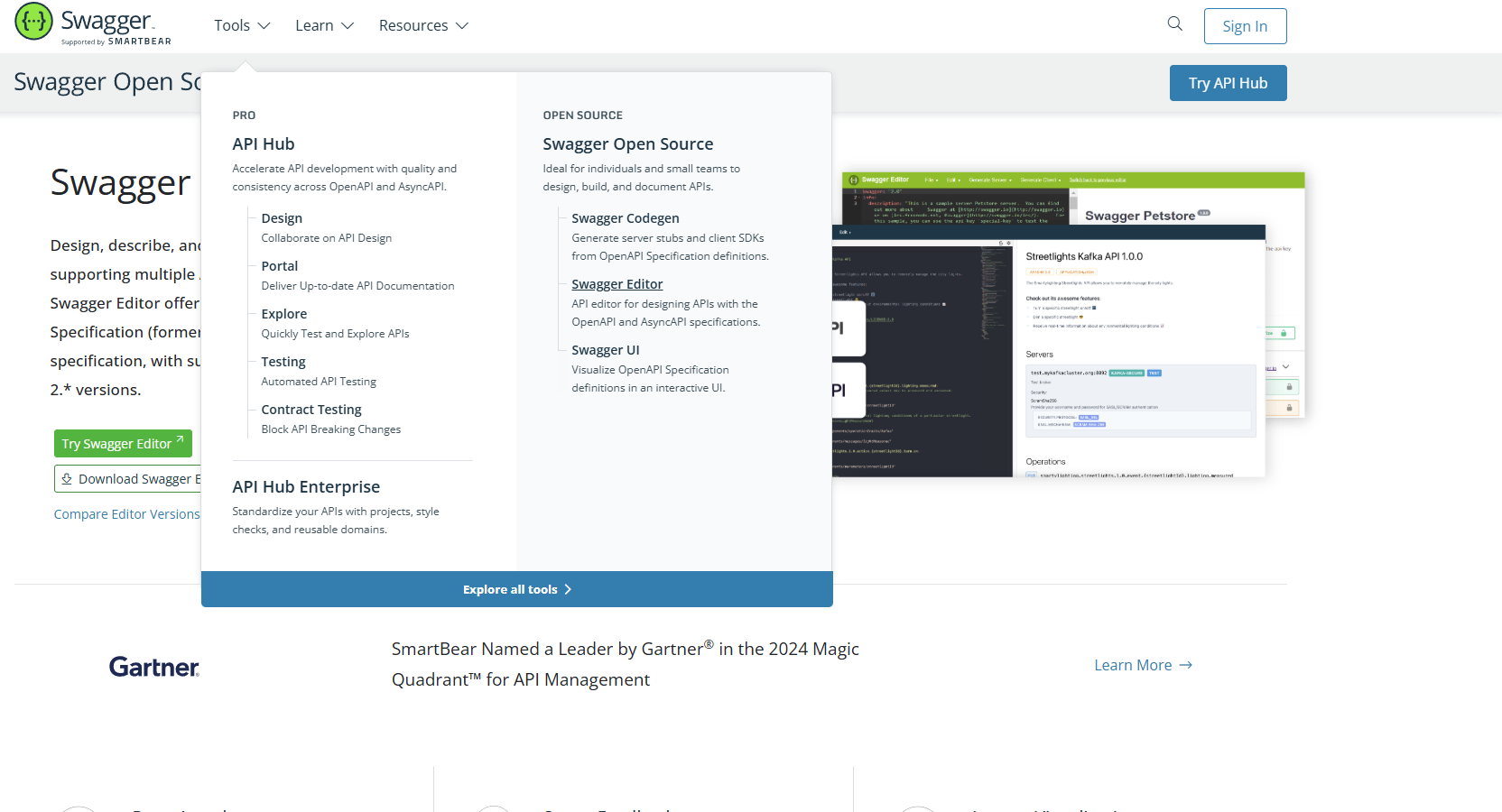1502x812 pixels.
Task: Select Swagger Editor menu entry
Action: coord(617,284)
